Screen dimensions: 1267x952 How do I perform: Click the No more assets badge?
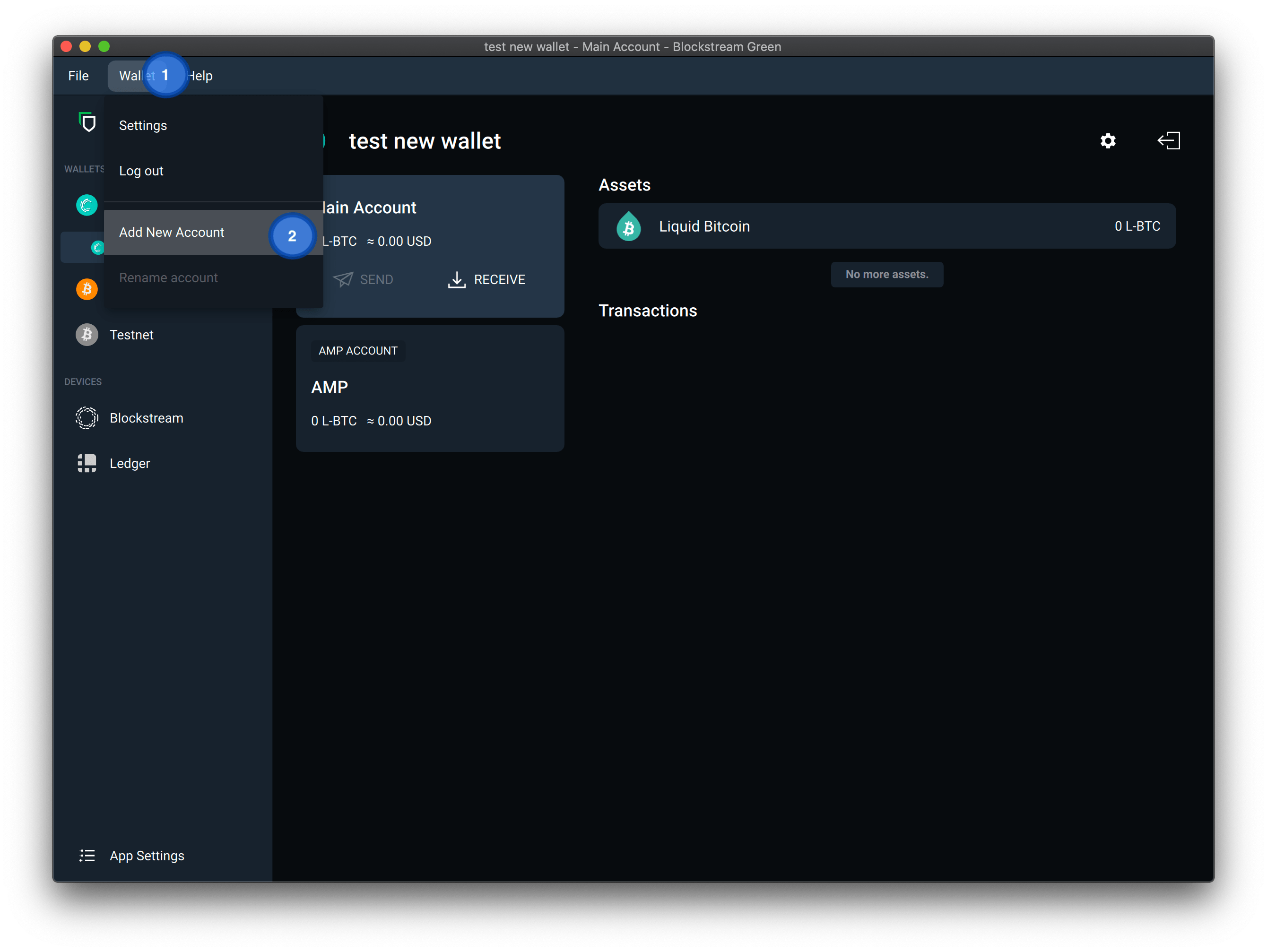887,274
